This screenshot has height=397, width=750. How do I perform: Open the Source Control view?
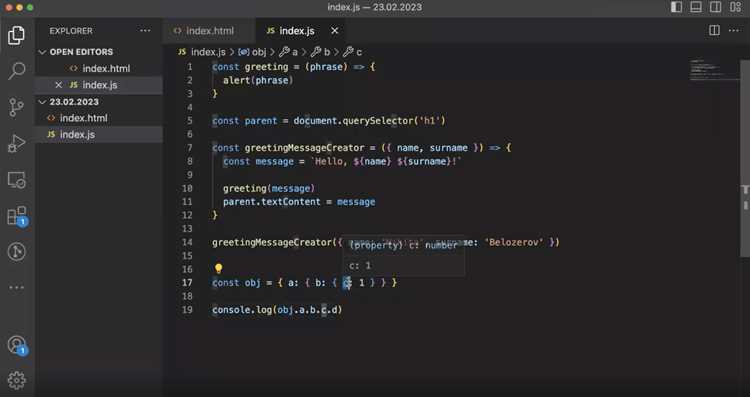(x=16, y=107)
